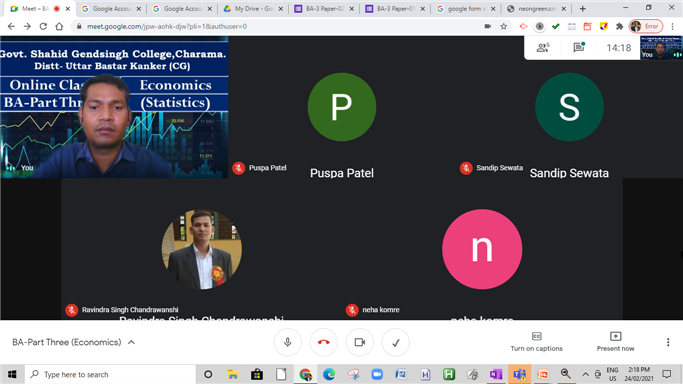This screenshot has height=384, width=683.
Task: Switch to the neongreen.com tab
Action: click(x=537, y=9)
